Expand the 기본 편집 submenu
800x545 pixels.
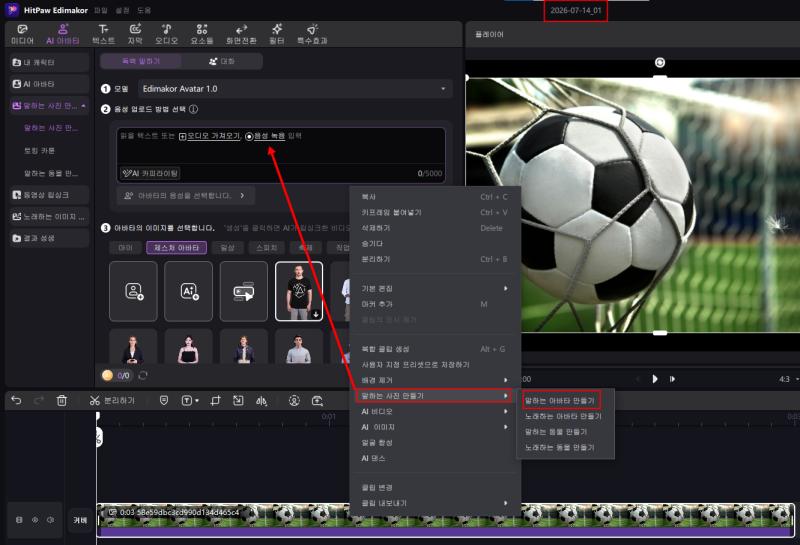[x=435, y=288]
